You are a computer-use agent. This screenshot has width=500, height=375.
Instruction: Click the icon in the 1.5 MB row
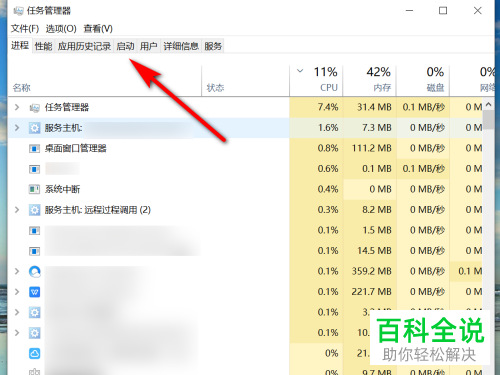click(34, 230)
